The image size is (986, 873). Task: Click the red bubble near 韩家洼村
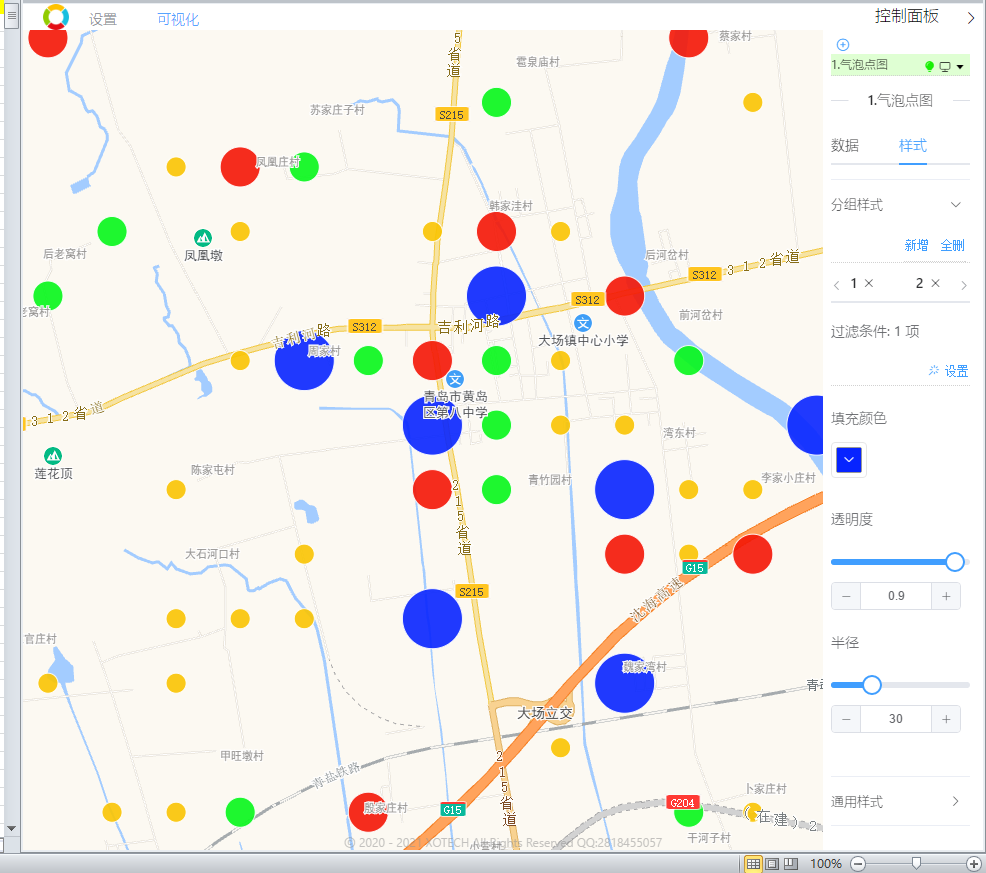point(496,231)
